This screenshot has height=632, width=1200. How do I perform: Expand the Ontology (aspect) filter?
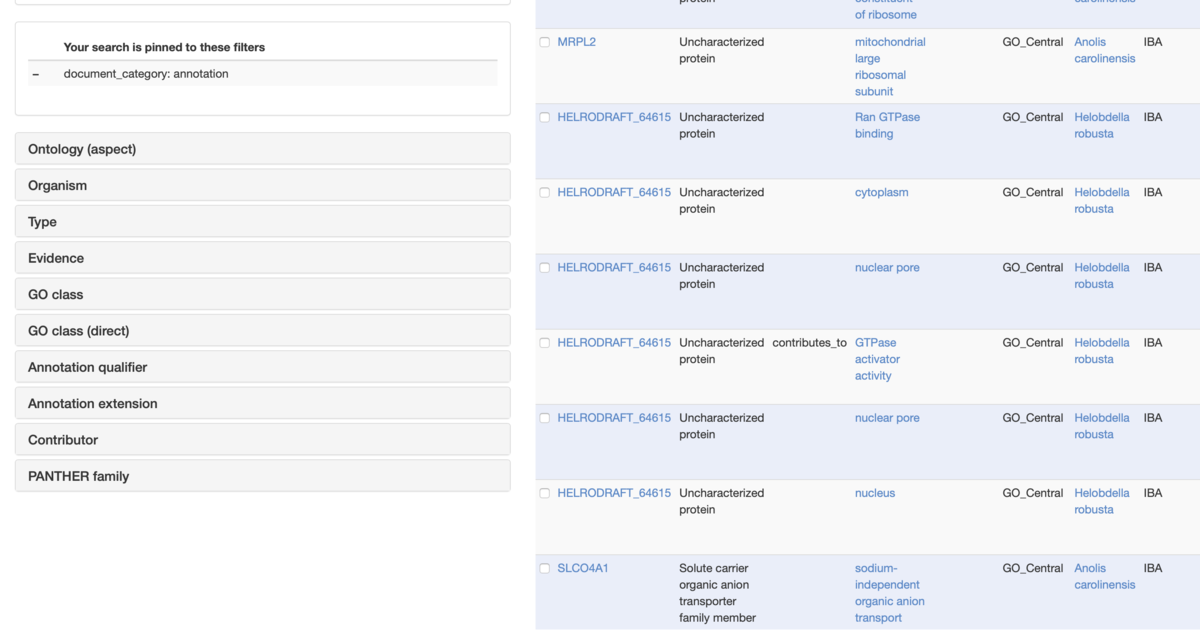pyautogui.click(x=263, y=149)
